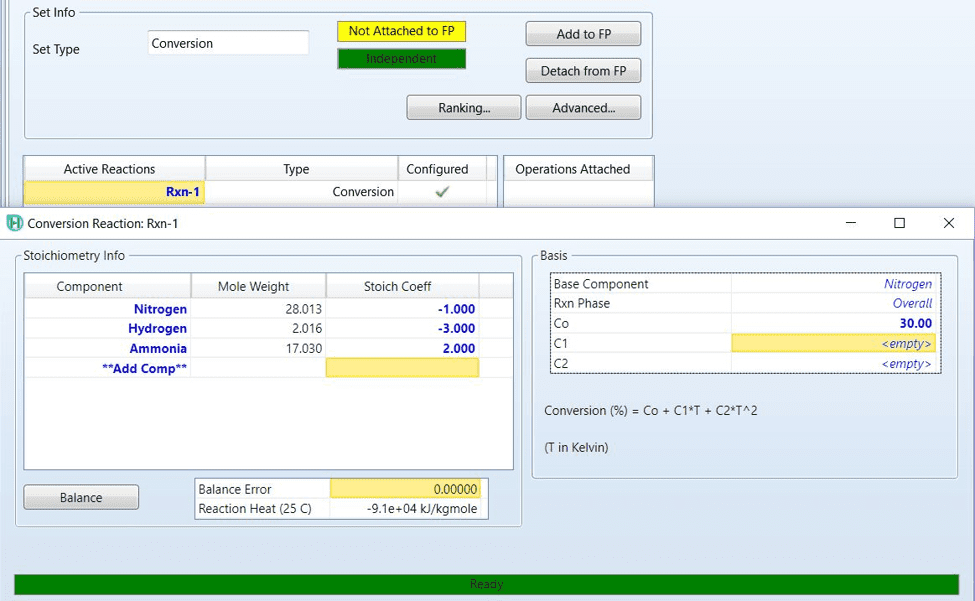Image resolution: width=975 pixels, height=601 pixels.
Task: Click the green Ready status bar
Action: pyautogui.click(x=486, y=584)
